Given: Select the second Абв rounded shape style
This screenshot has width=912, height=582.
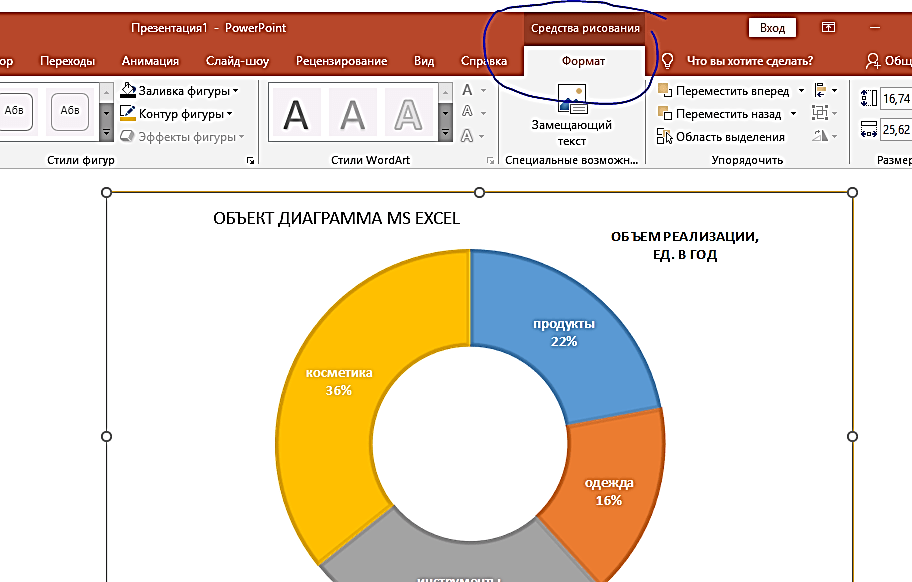Looking at the screenshot, I should point(70,110).
